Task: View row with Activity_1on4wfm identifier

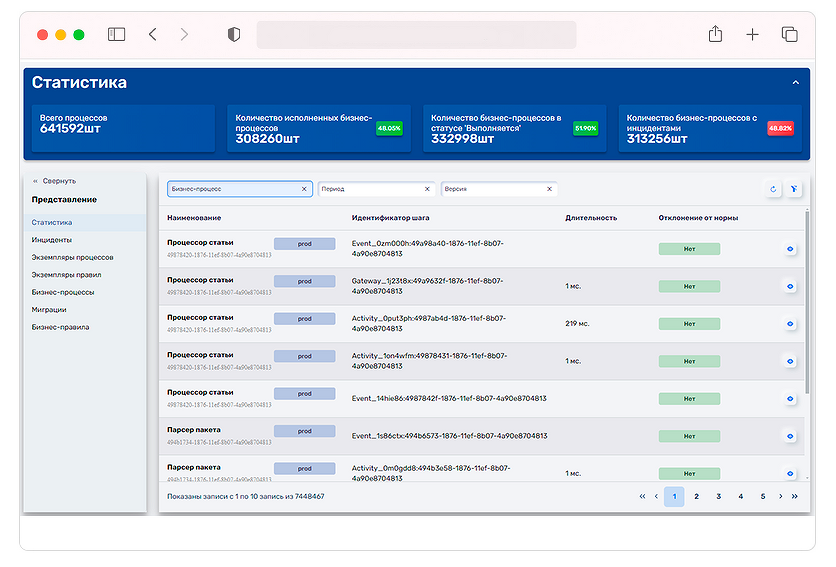Action: coord(790,361)
